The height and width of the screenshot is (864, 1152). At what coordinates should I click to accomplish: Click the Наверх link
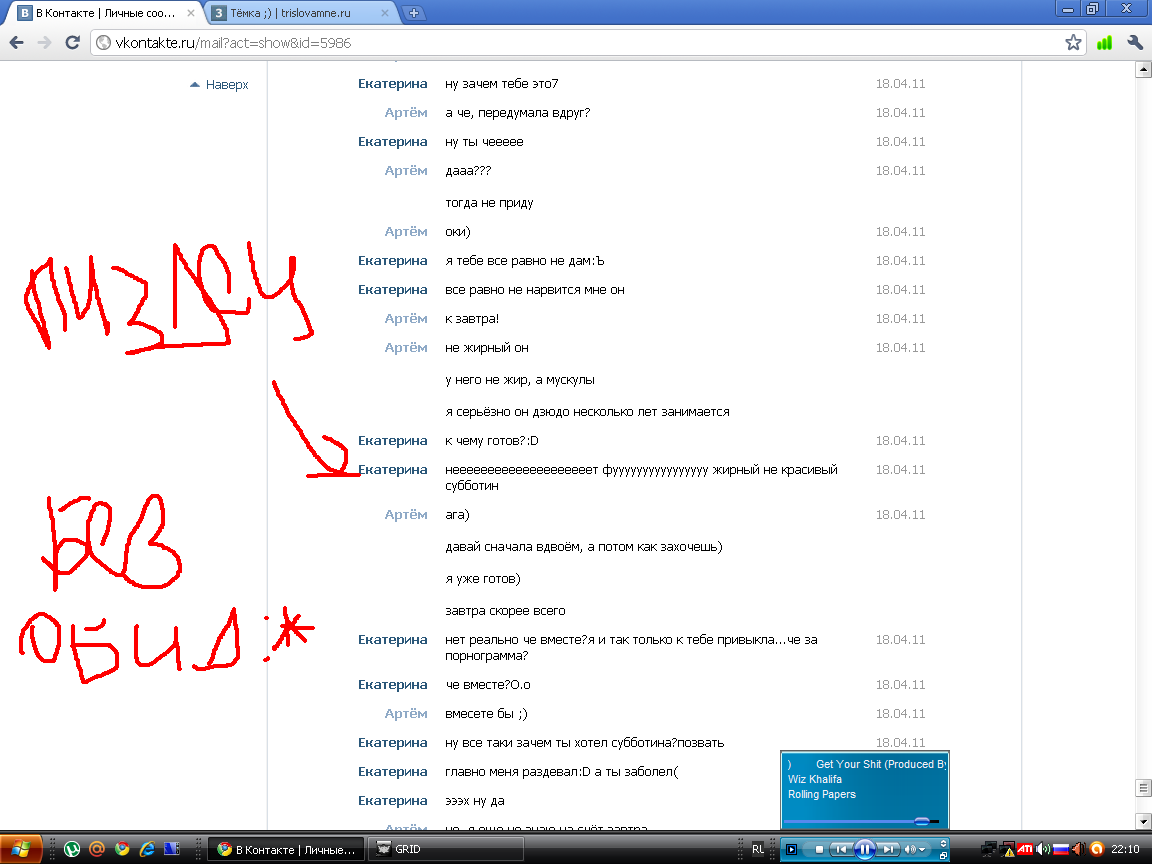pyautogui.click(x=219, y=84)
